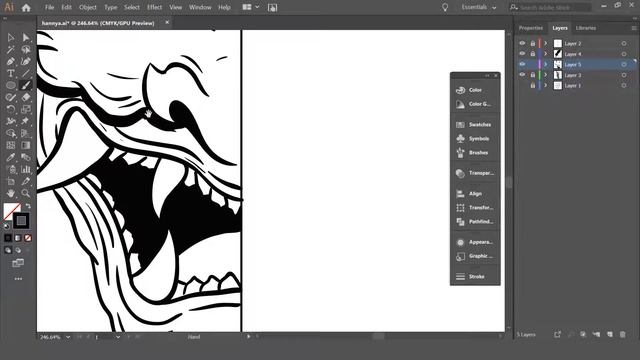Open the Essentials workspace dropdown
This screenshot has height=360, width=640.
click(x=479, y=7)
